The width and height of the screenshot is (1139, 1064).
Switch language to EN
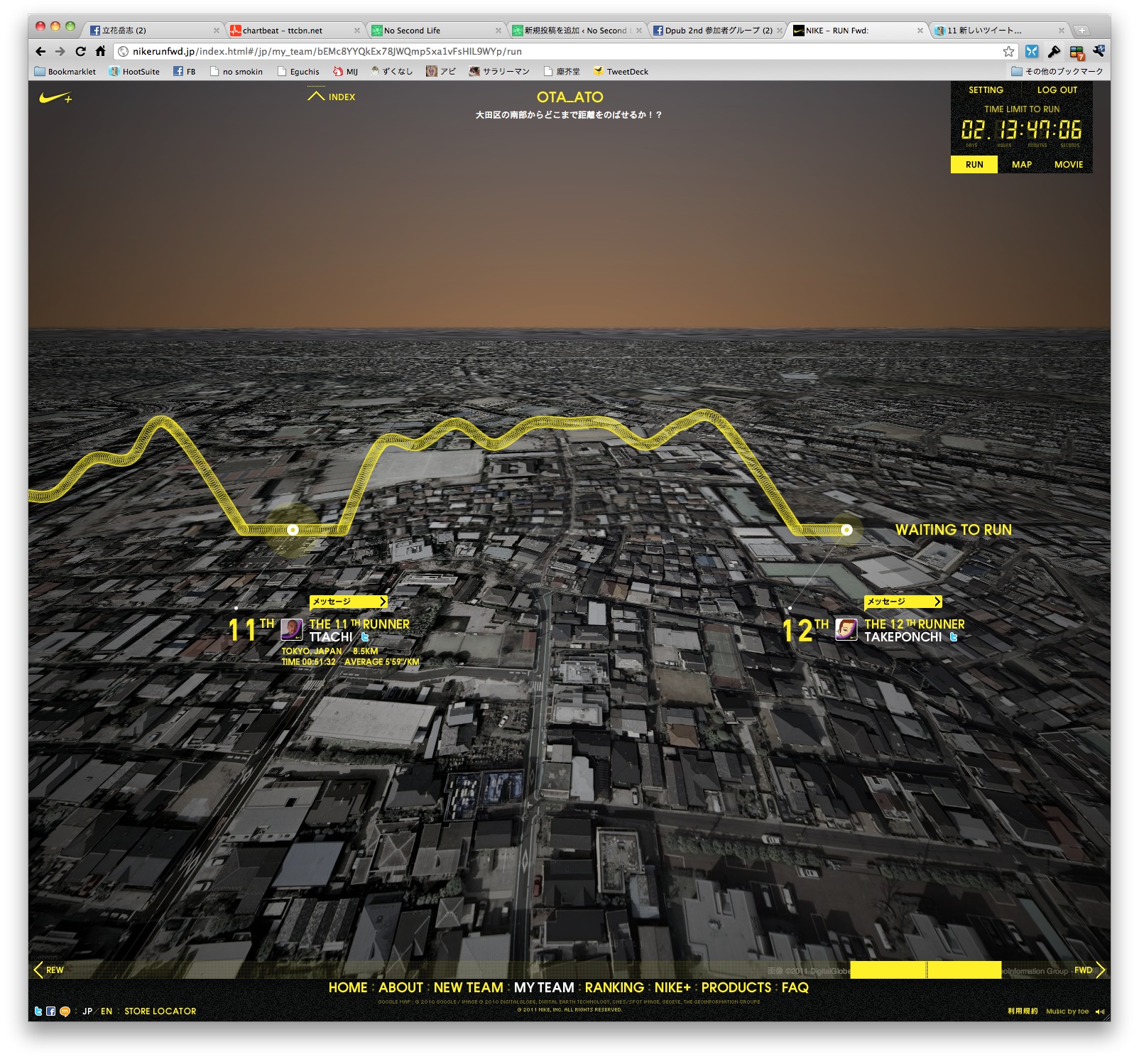click(107, 1011)
